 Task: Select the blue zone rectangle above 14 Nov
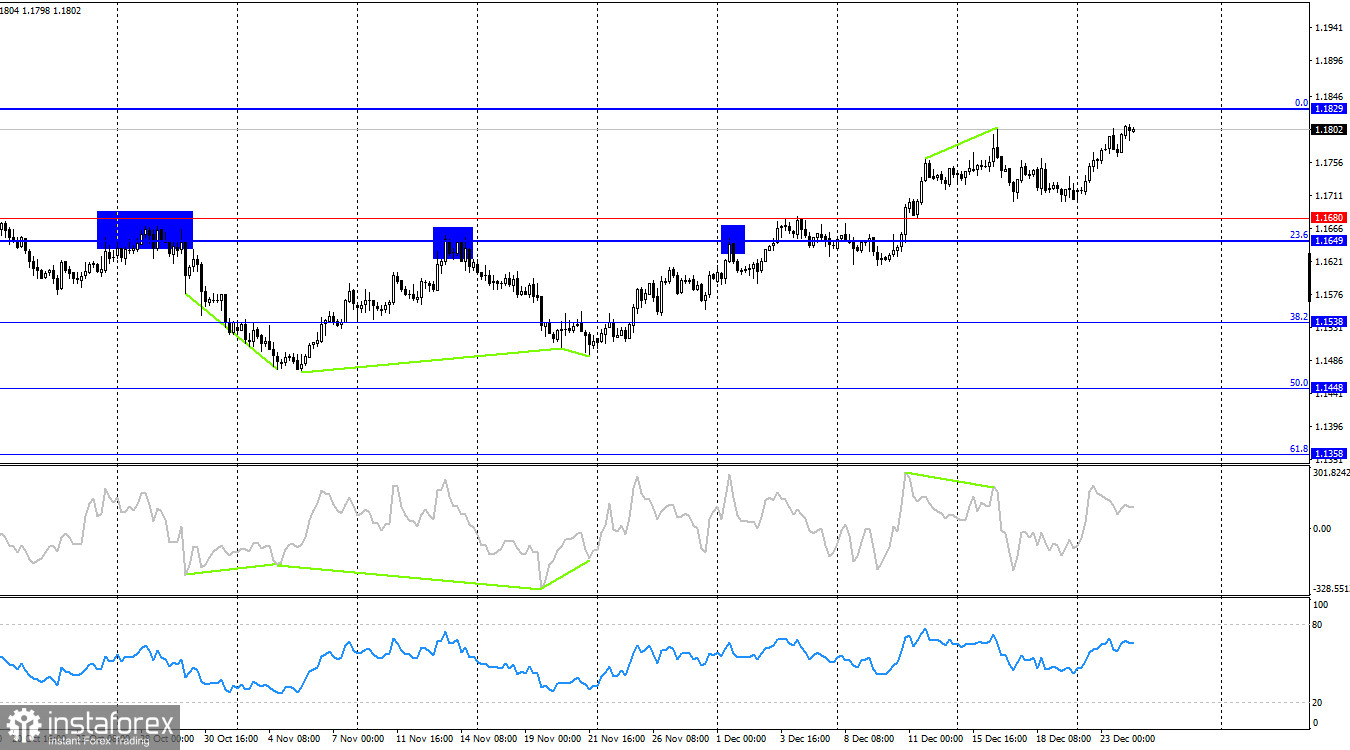pos(453,243)
